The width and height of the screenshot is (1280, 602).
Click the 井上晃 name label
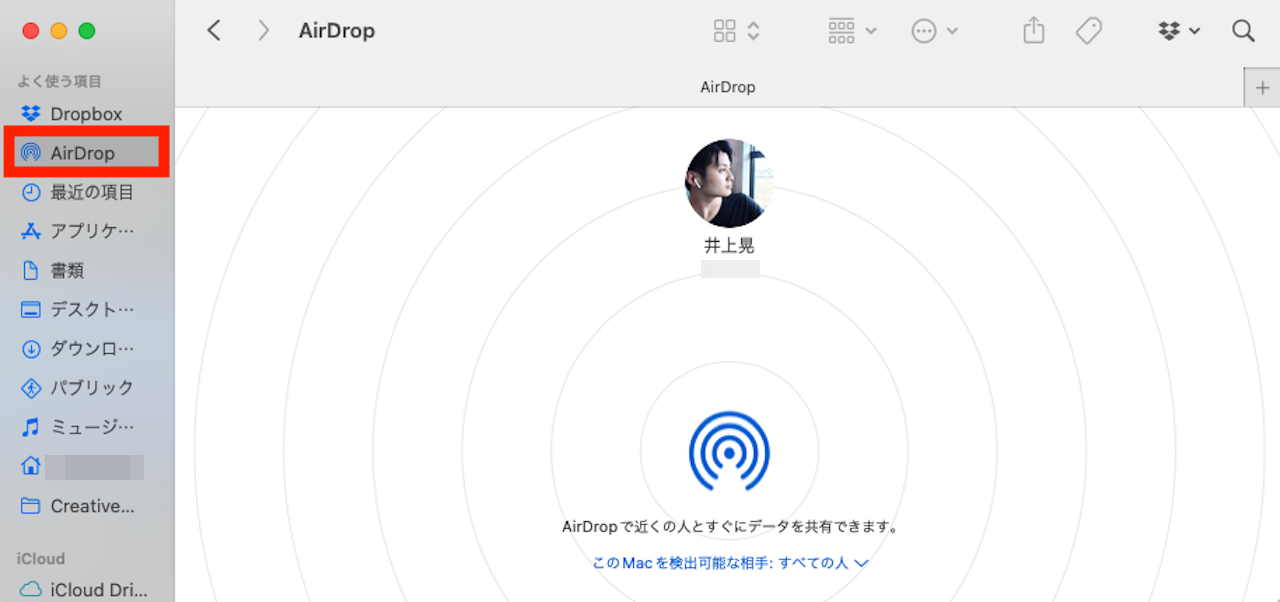729,245
